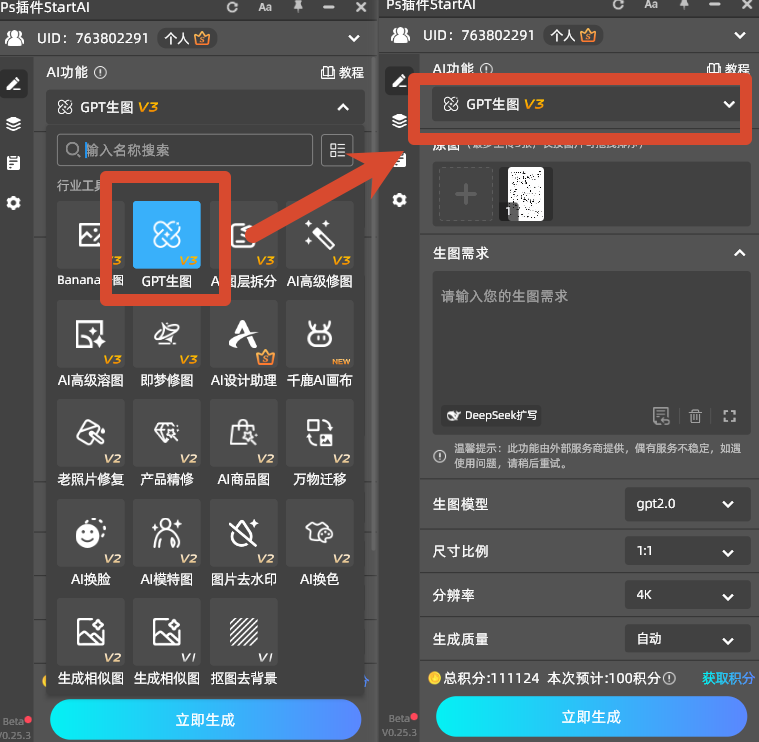Select the 抠图去背景 tool
Viewport: 759px width, 742px height.
pyautogui.click(x=243, y=632)
